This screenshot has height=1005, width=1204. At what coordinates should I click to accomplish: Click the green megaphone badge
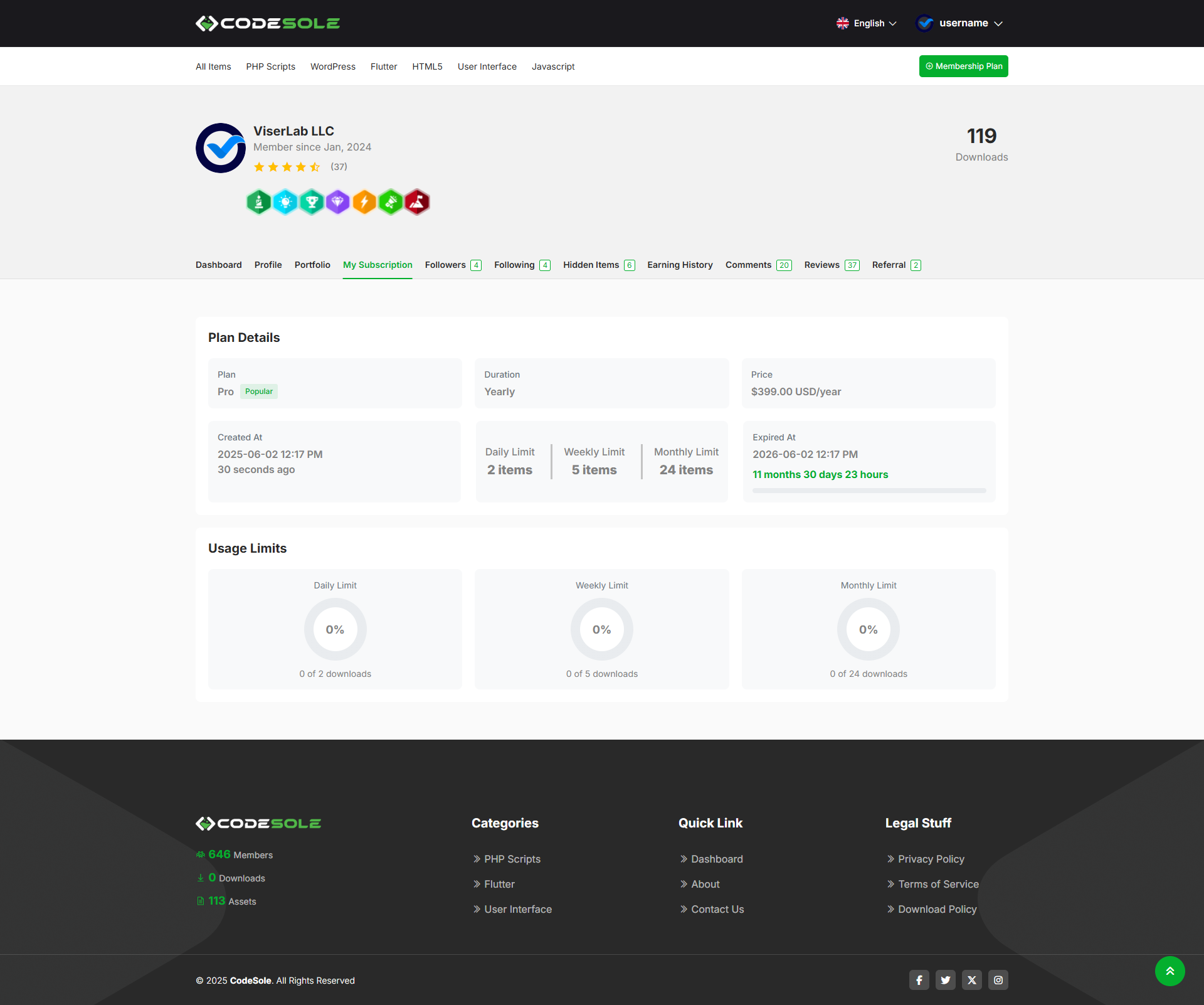coord(391,202)
